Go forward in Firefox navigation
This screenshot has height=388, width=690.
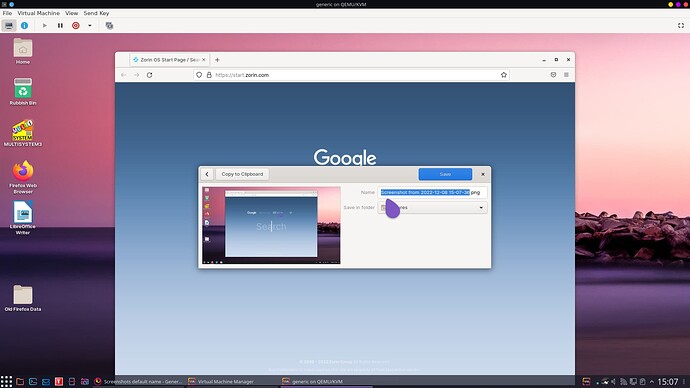coord(137,75)
